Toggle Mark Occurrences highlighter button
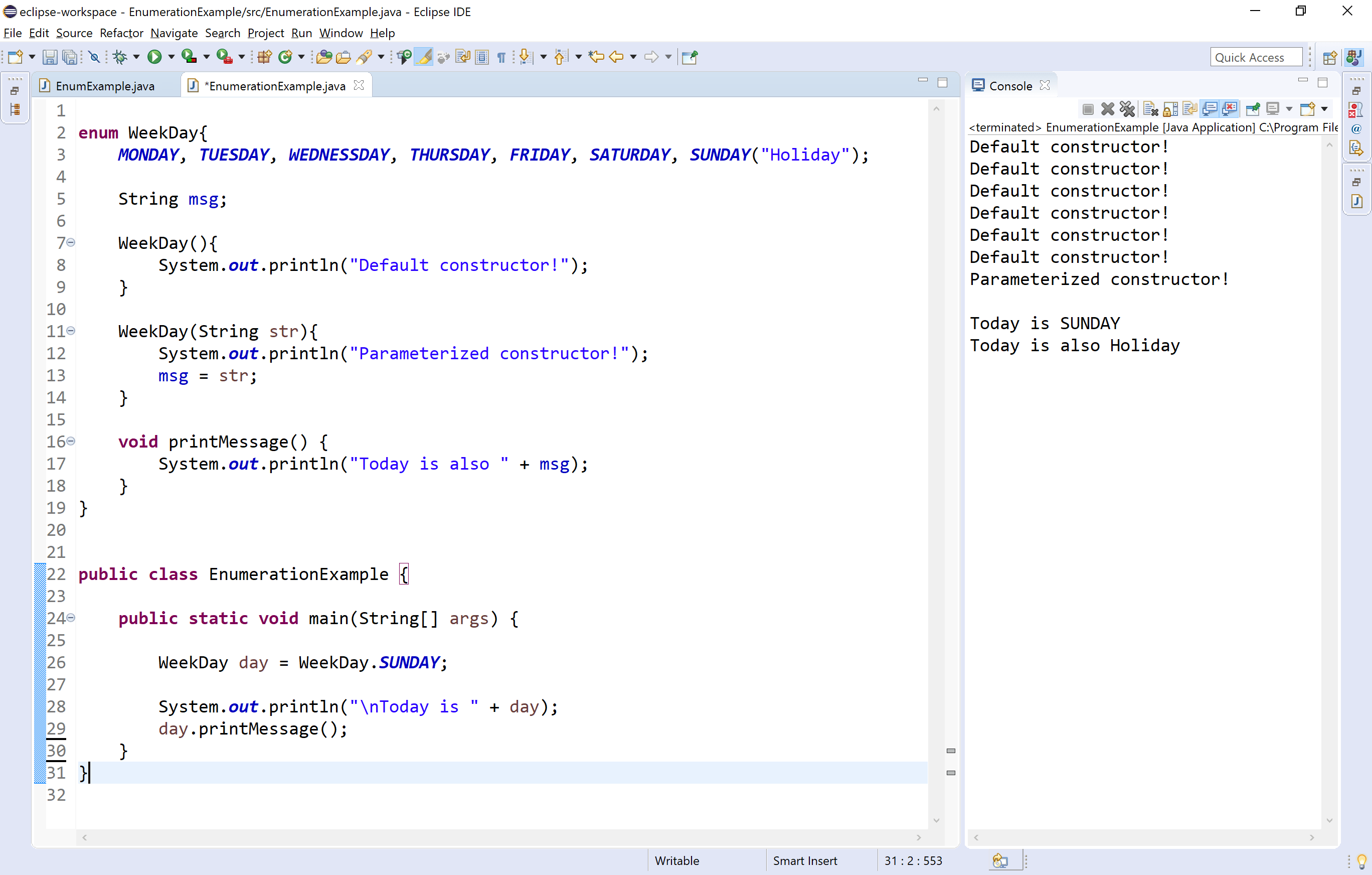1372x875 pixels. click(424, 57)
